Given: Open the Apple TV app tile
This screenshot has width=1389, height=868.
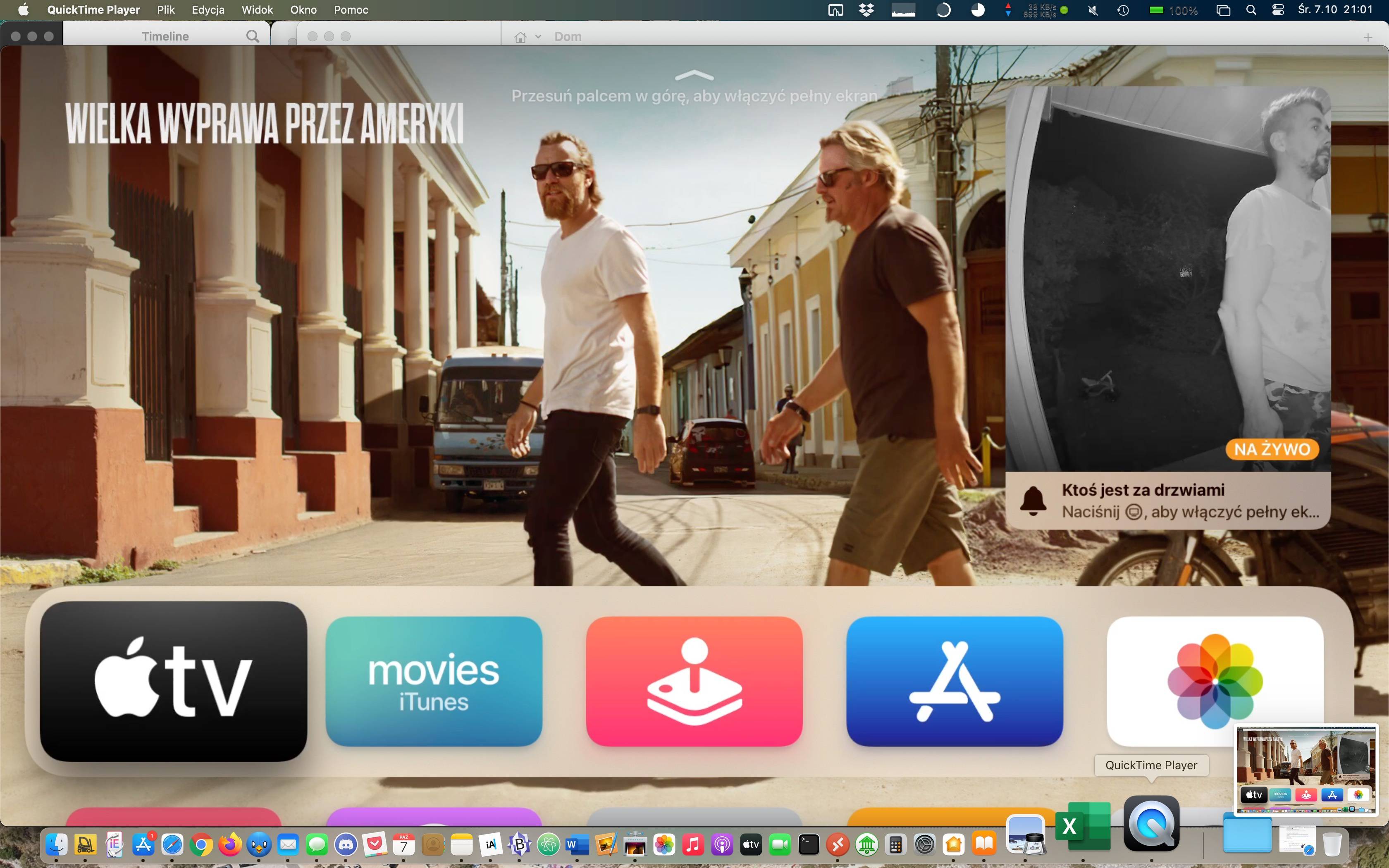Looking at the screenshot, I should pyautogui.click(x=173, y=682).
